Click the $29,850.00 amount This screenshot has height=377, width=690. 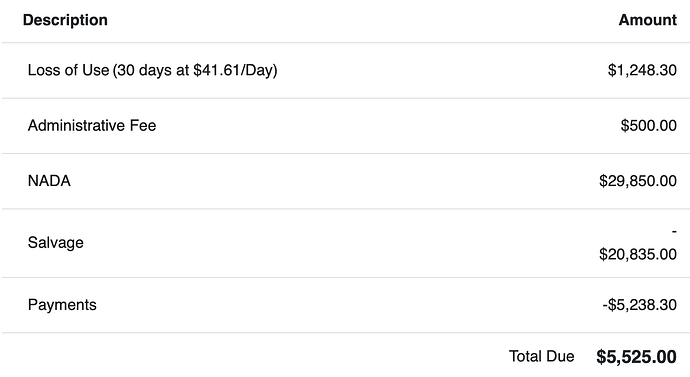click(638, 181)
